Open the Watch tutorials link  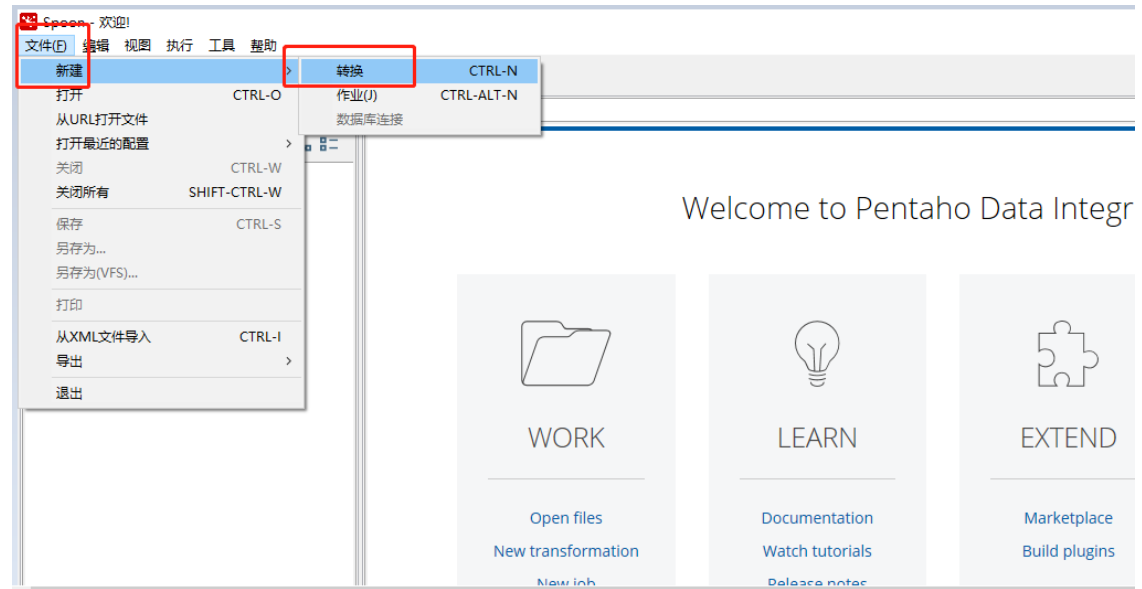(x=817, y=551)
